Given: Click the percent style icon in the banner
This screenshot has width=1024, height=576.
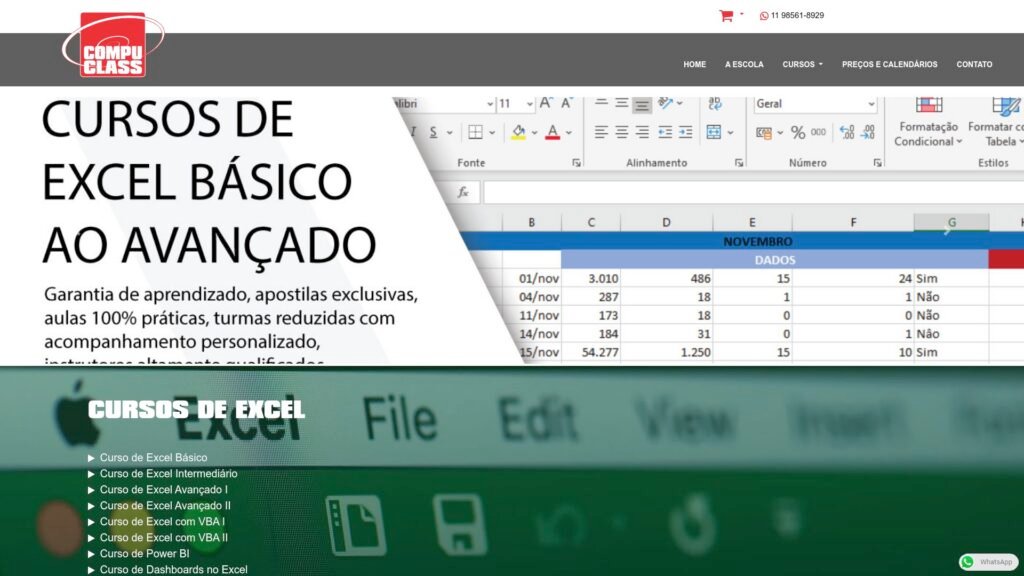Looking at the screenshot, I should coord(797,132).
